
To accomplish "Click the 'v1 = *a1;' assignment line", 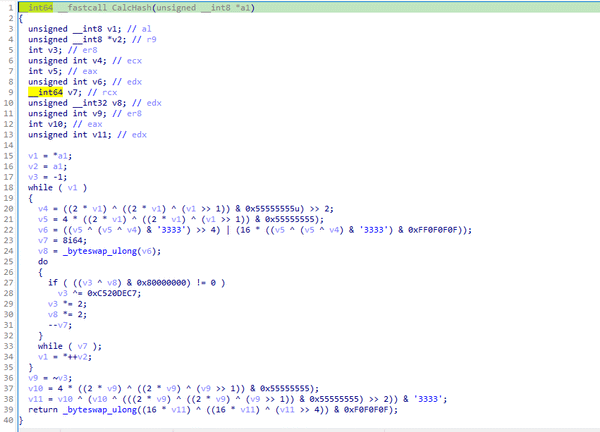I will click(x=50, y=156).
